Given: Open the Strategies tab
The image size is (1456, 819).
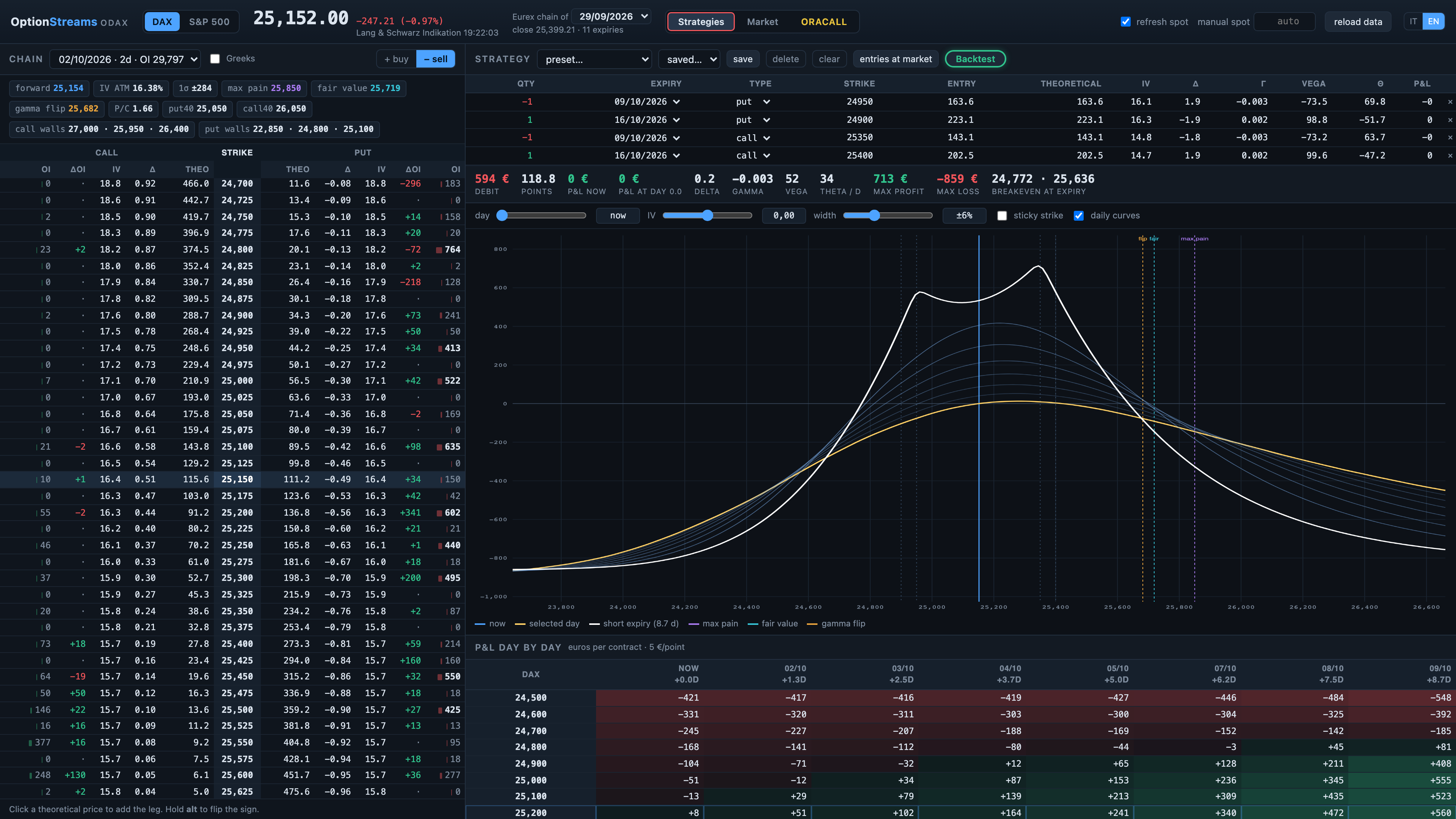Looking at the screenshot, I should pos(701,22).
